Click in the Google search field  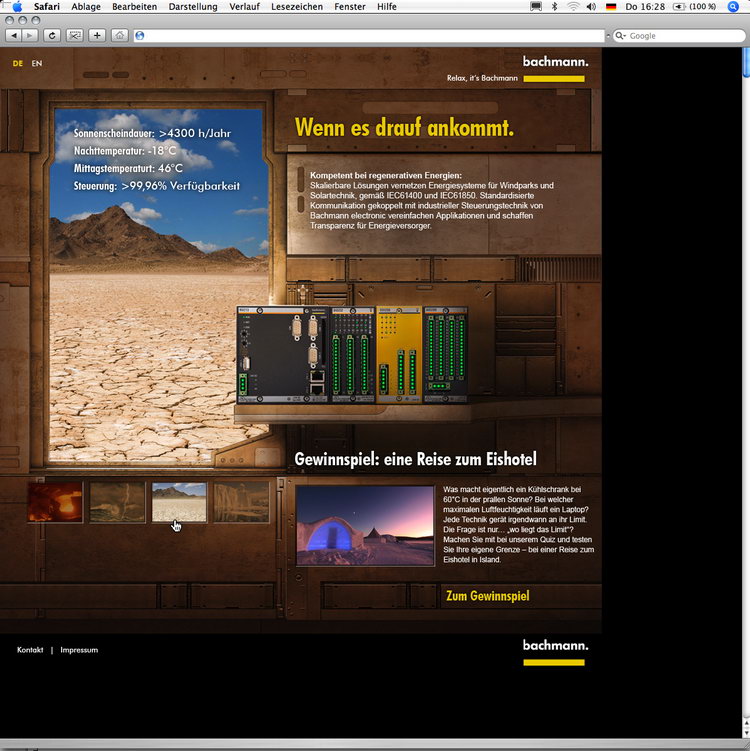680,36
